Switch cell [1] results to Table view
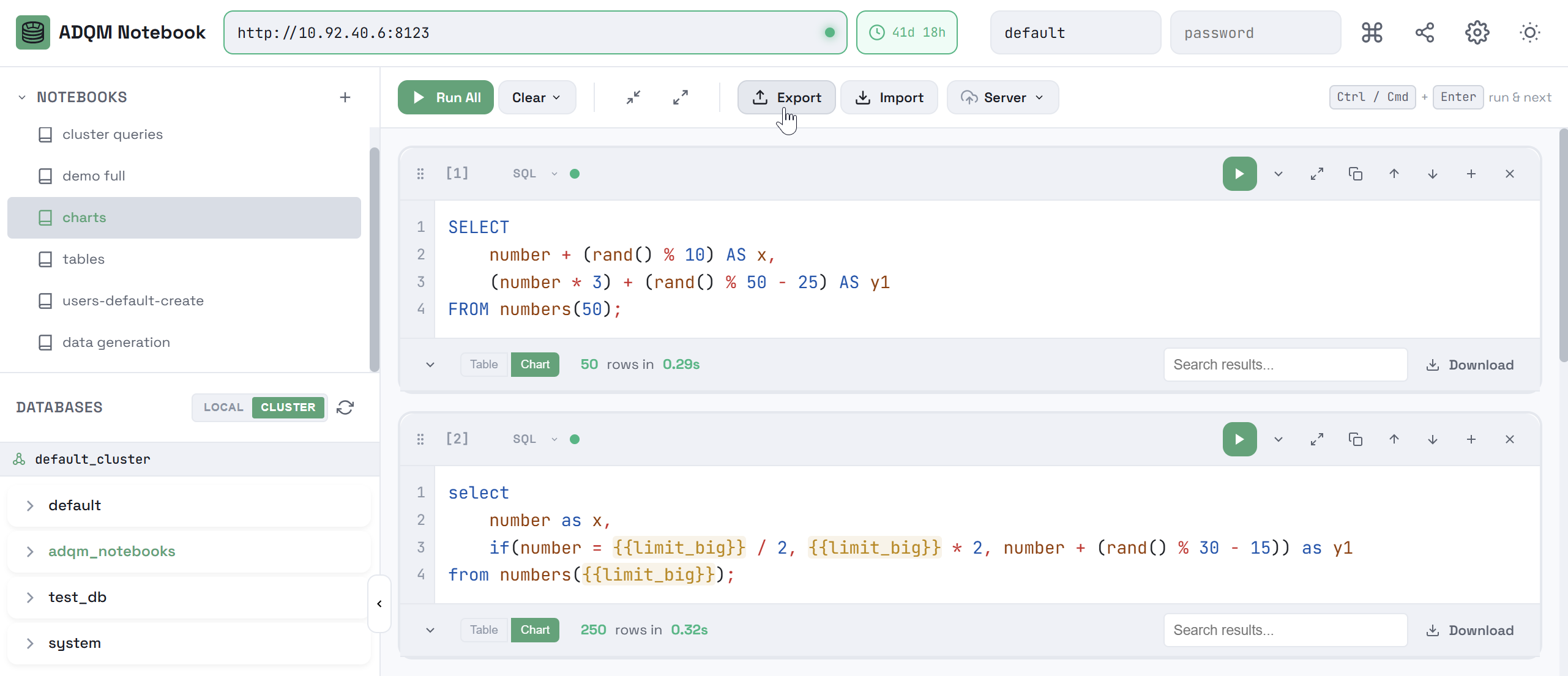Image resolution: width=1568 pixels, height=676 pixels. (483, 364)
